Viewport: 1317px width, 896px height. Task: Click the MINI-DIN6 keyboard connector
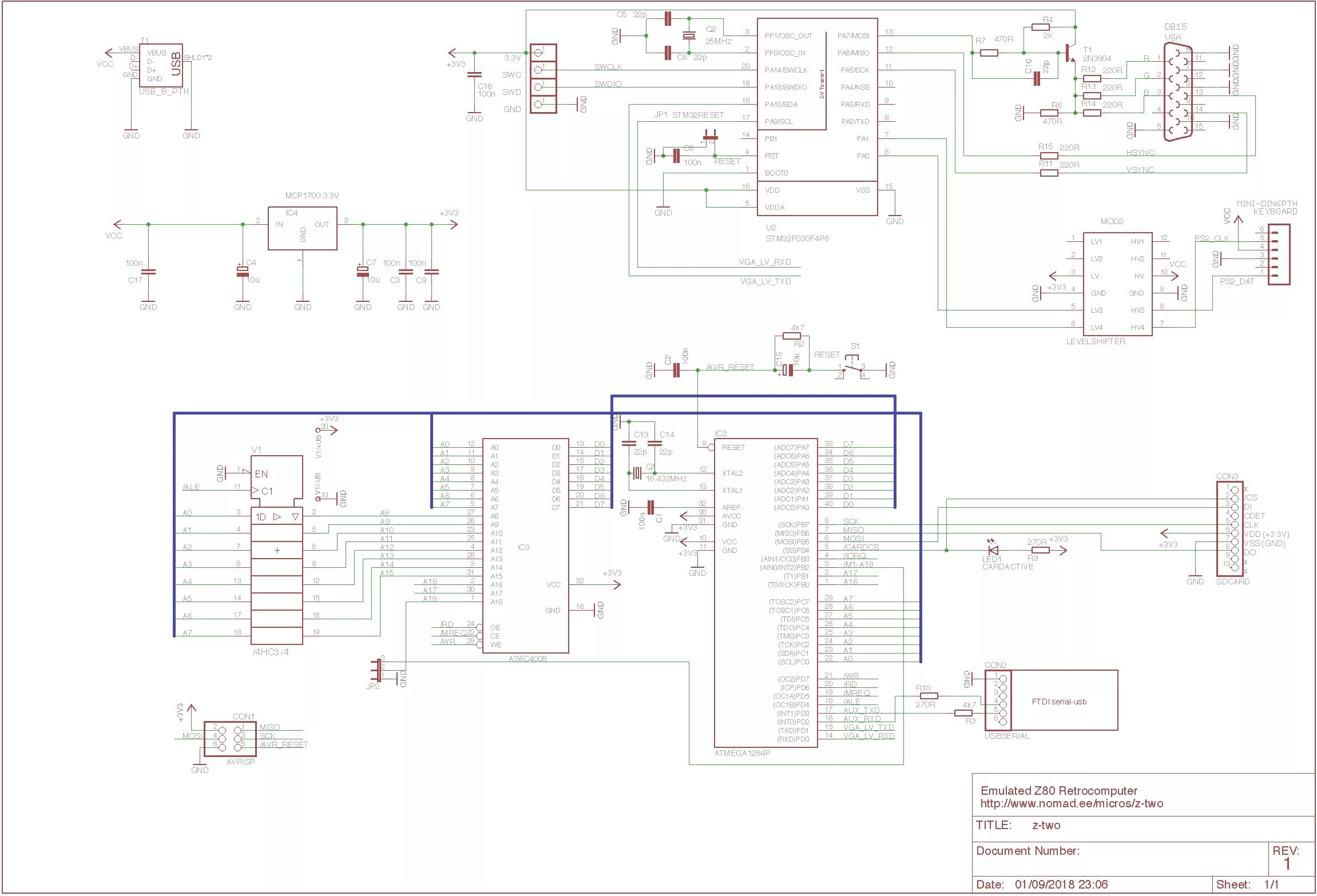tap(1279, 254)
